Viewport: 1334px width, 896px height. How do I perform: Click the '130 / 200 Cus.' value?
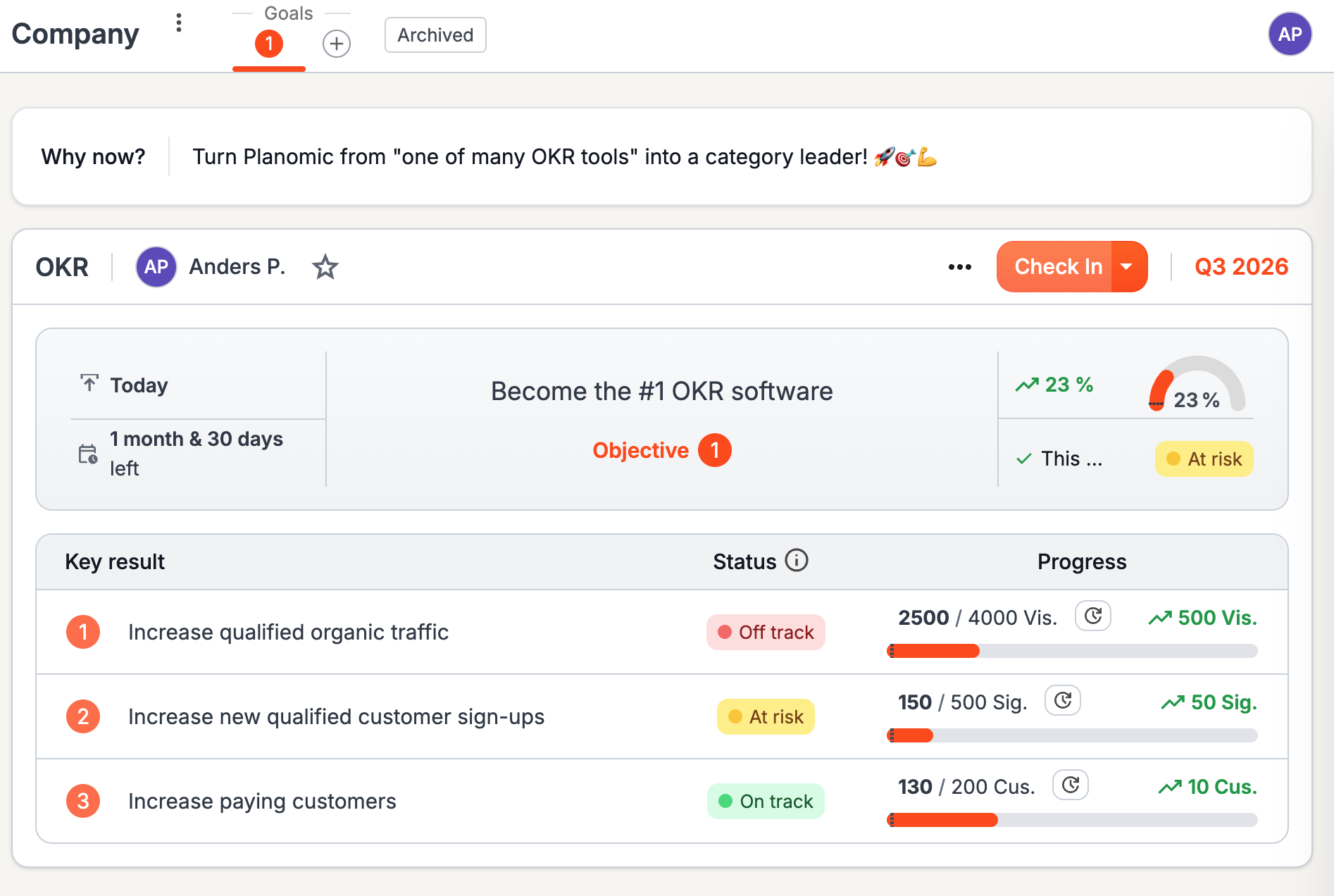pos(966,787)
